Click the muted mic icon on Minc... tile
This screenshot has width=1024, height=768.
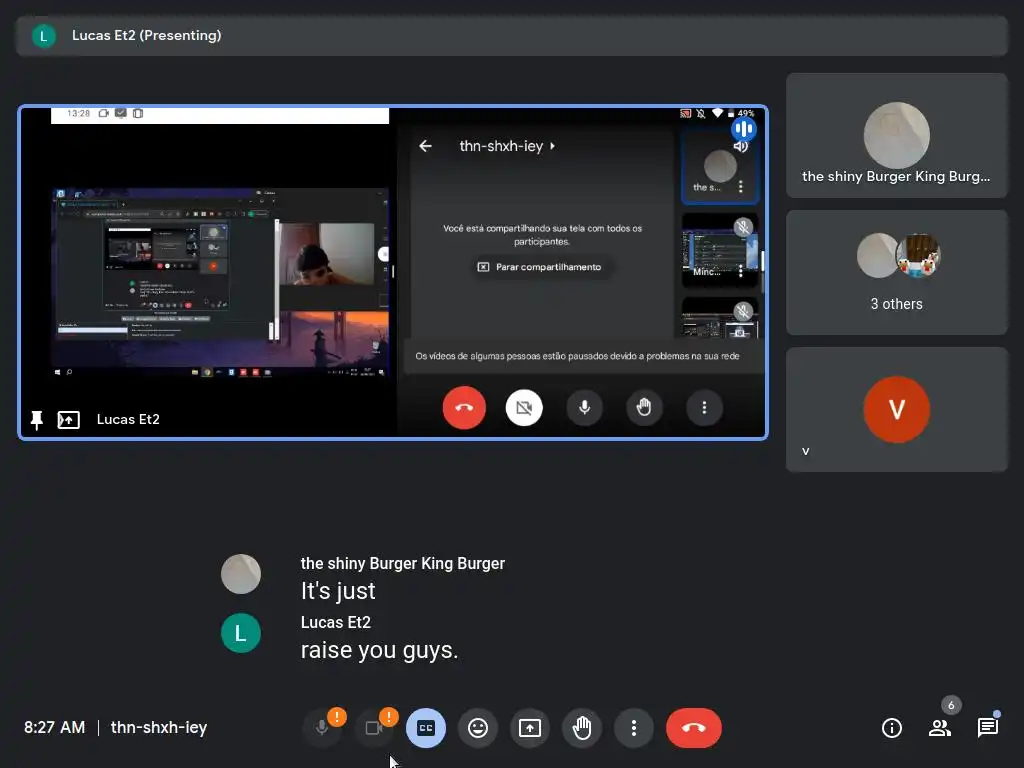(743, 227)
